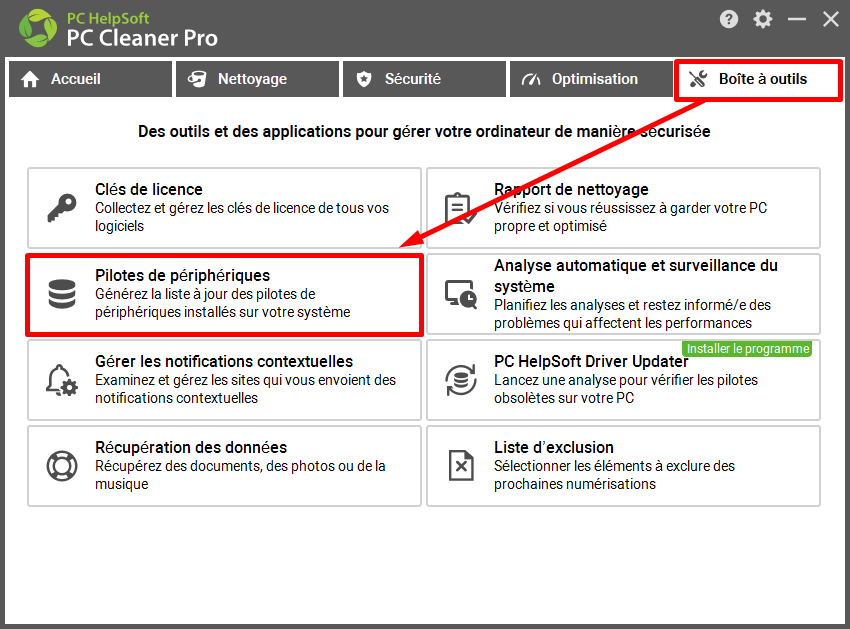
Task: Switch to the Nettoyage tab
Action: tap(257, 79)
